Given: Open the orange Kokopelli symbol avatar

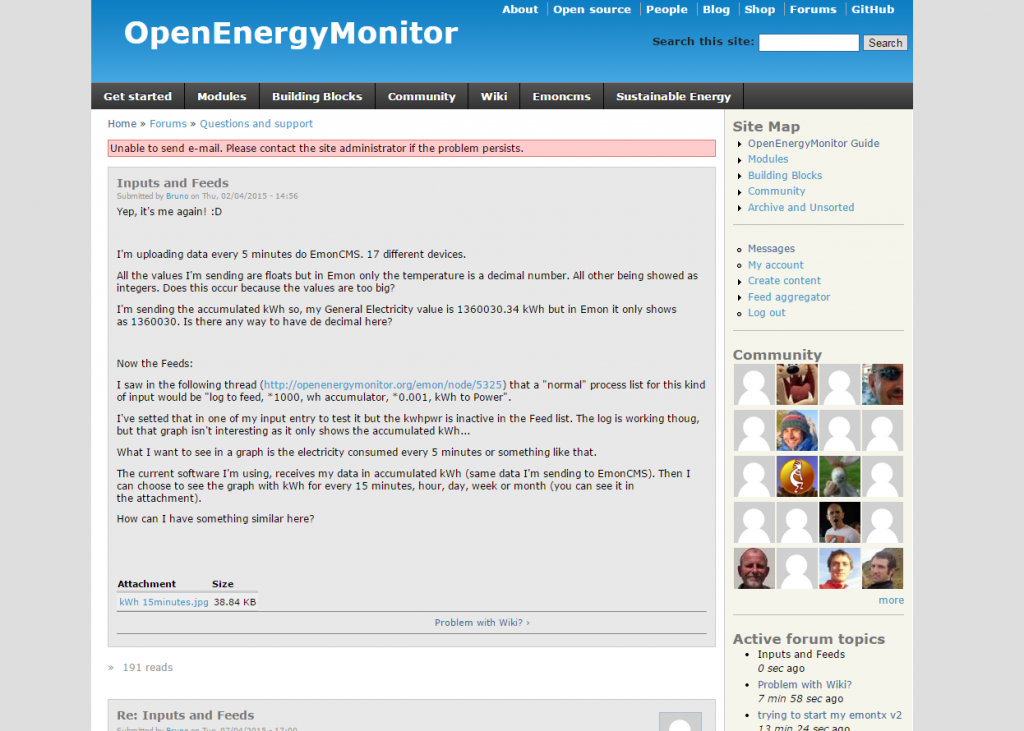Looking at the screenshot, I should [x=797, y=477].
